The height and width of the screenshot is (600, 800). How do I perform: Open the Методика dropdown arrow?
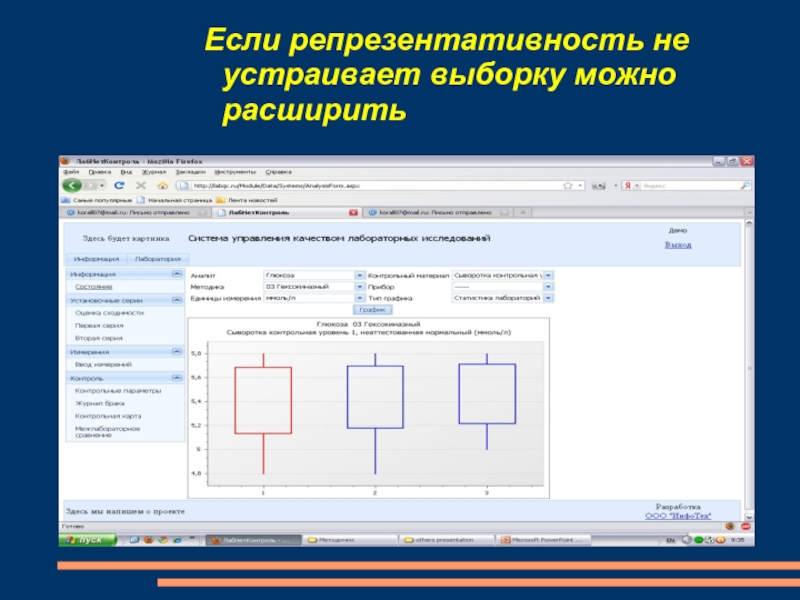[x=360, y=287]
